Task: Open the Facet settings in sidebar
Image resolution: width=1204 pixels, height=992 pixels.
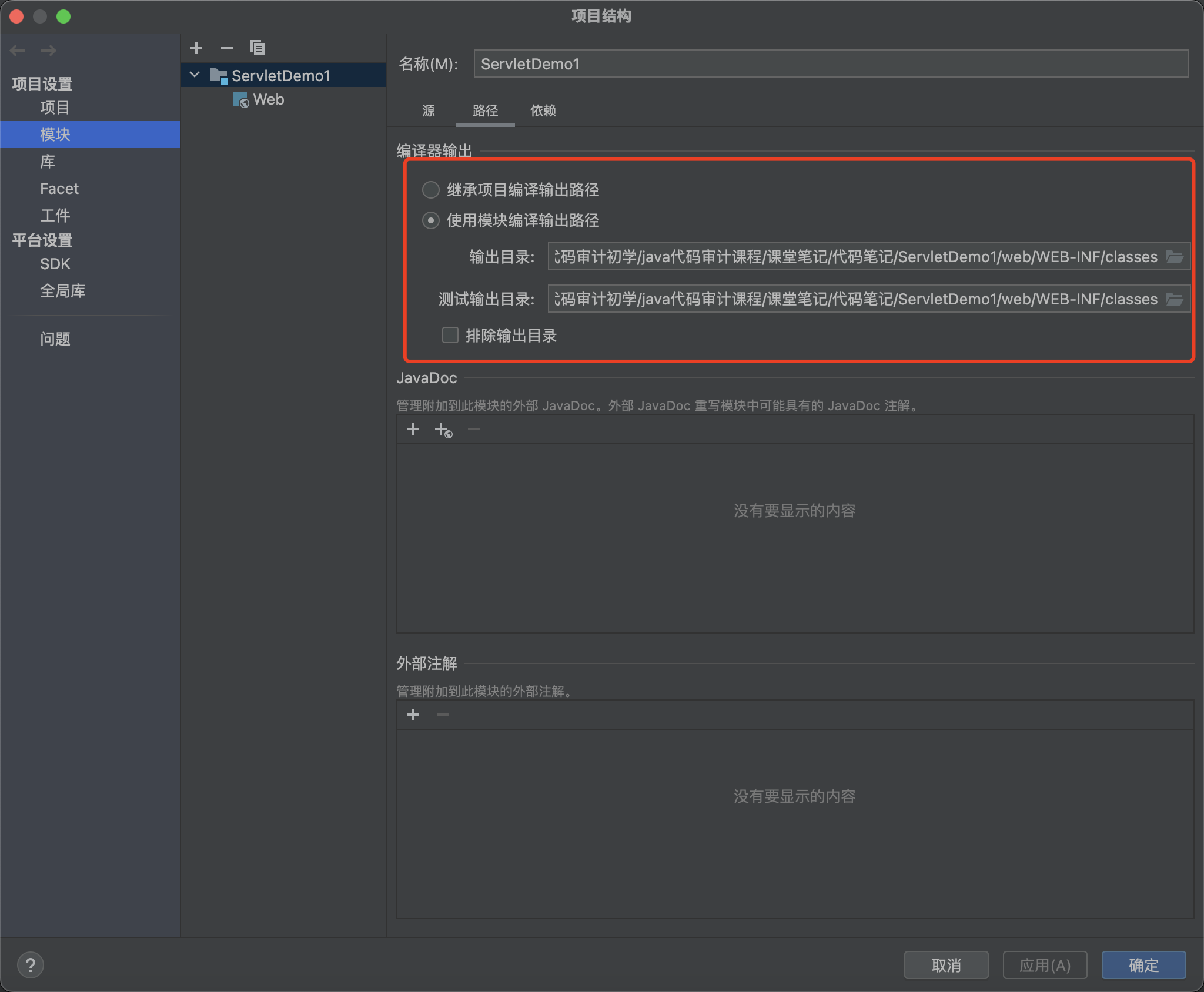Action: [x=59, y=189]
